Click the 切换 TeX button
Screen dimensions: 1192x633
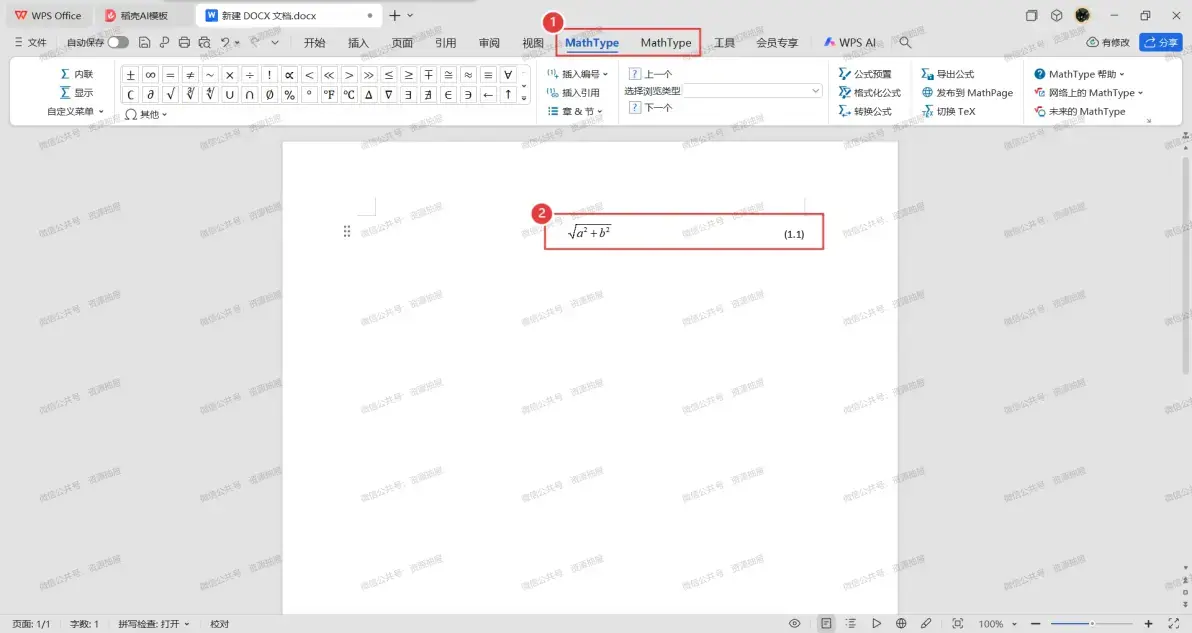click(x=949, y=111)
